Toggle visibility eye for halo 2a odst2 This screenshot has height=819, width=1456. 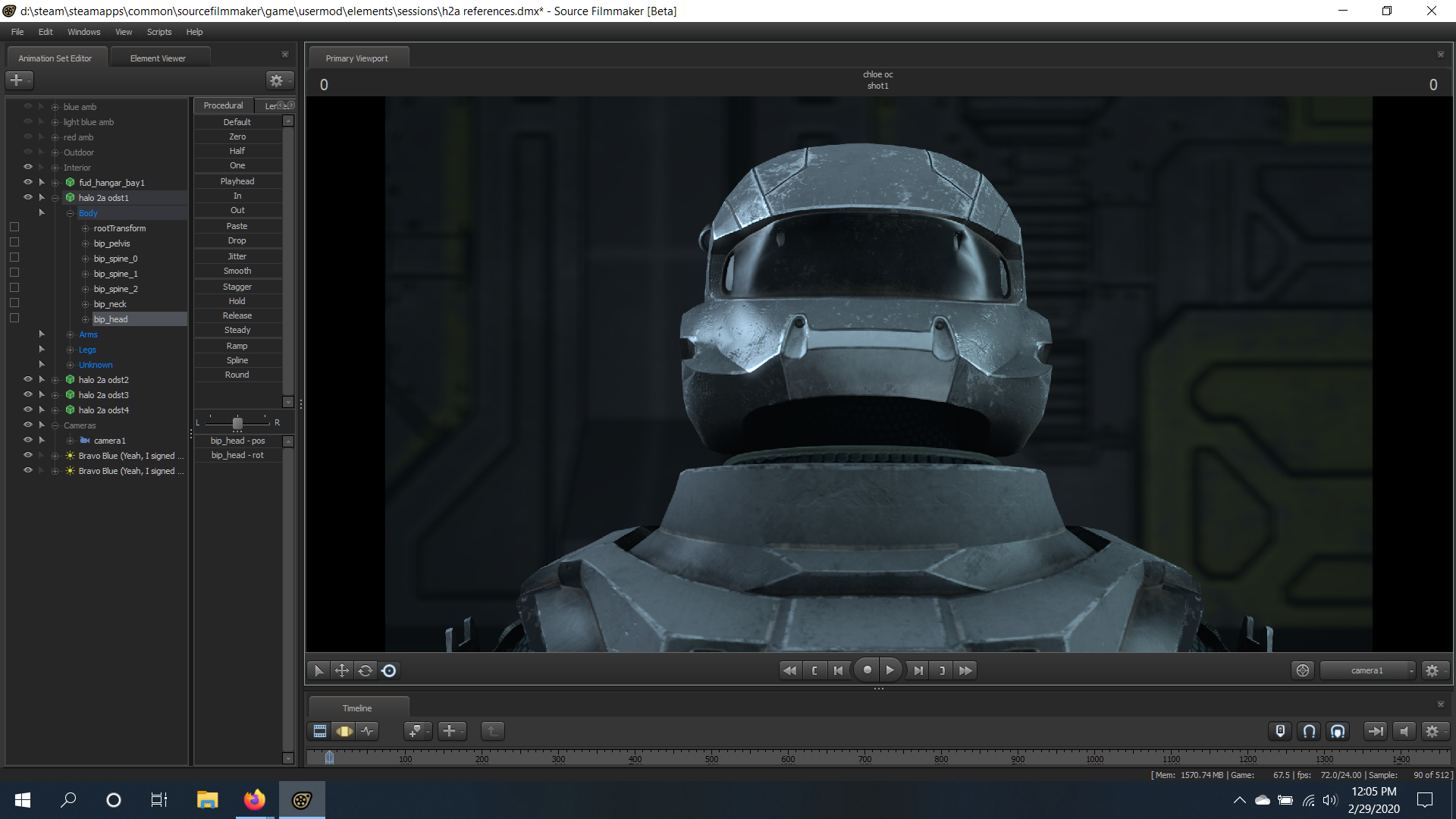[x=28, y=379]
